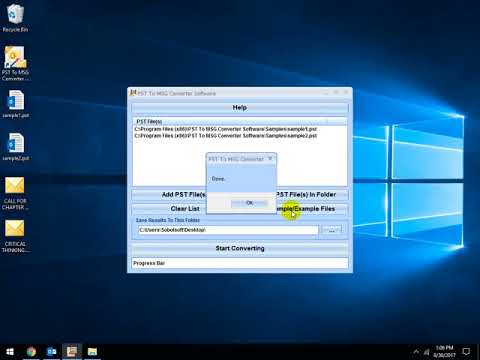Click the Progress Bar area
The height and width of the screenshot is (360, 480).
[x=240, y=263]
